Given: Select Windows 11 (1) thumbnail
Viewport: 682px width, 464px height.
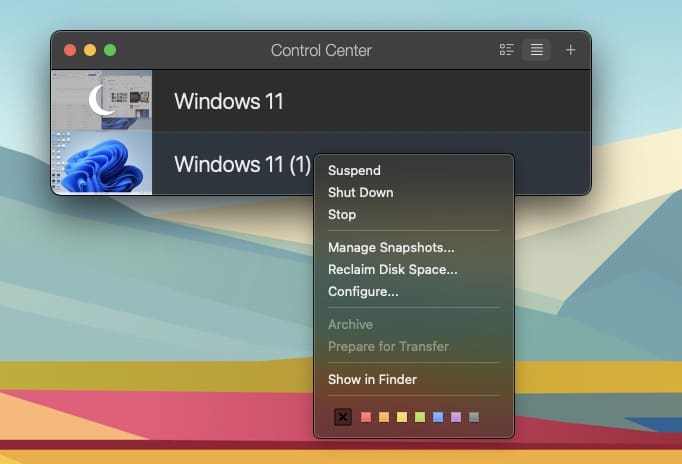Looking at the screenshot, I should (102, 163).
